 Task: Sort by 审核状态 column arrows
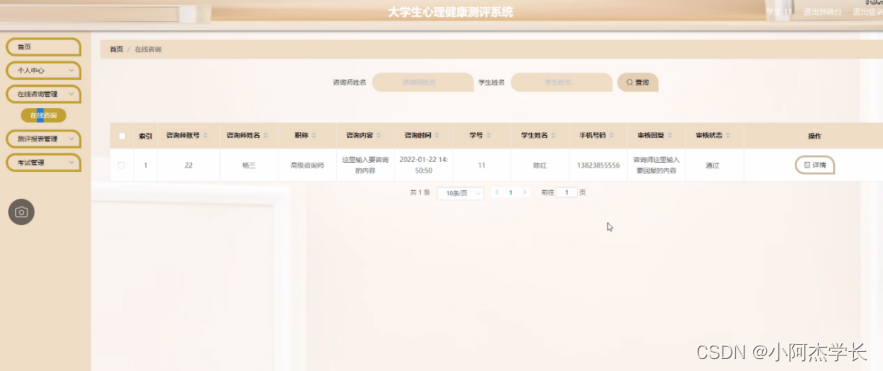tap(728, 136)
